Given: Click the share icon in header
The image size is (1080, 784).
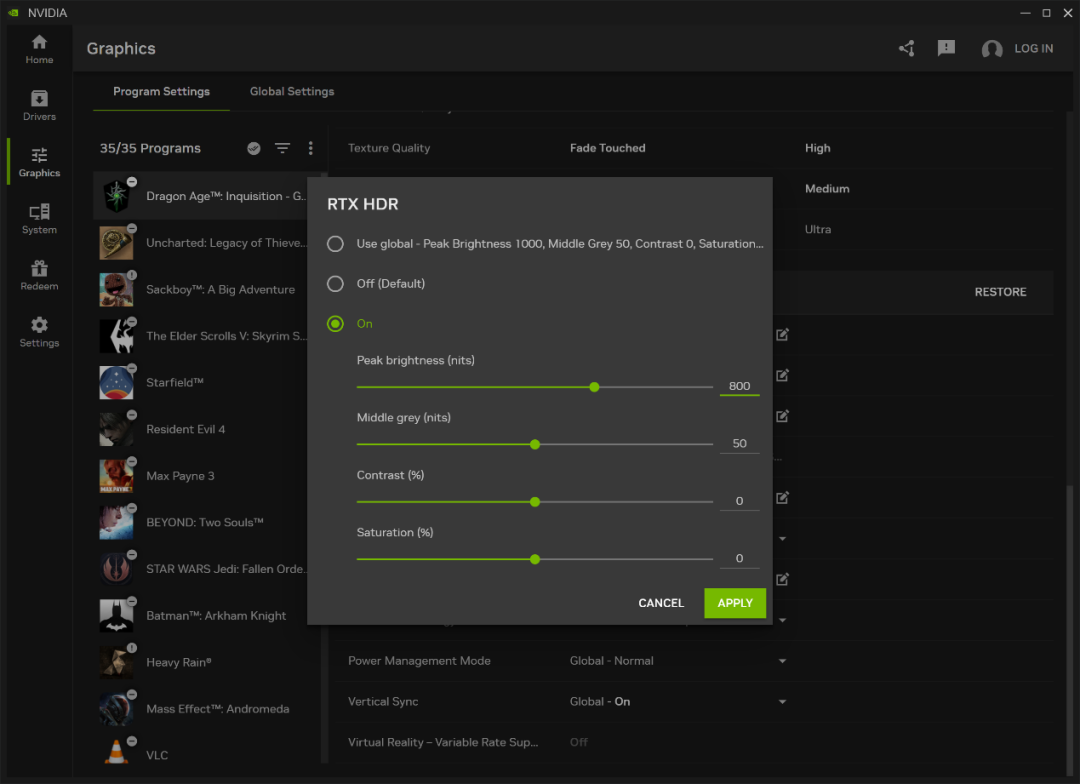Looking at the screenshot, I should [907, 48].
